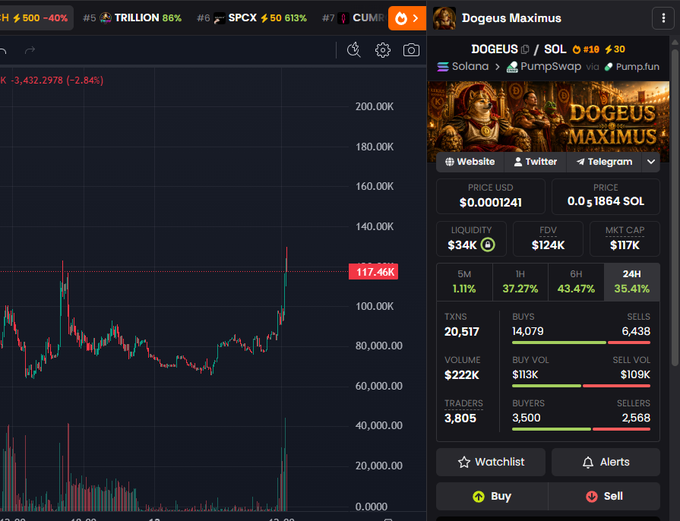
Task: Click the VOLUME $222K value
Action: pyautogui.click(x=462, y=375)
